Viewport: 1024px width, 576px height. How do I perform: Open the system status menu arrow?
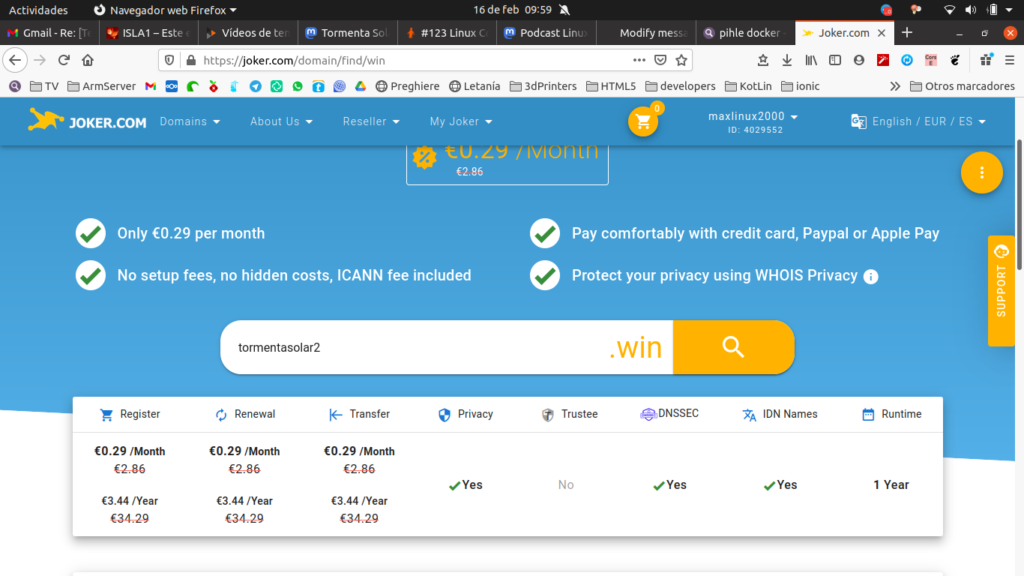(x=1009, y=10)
